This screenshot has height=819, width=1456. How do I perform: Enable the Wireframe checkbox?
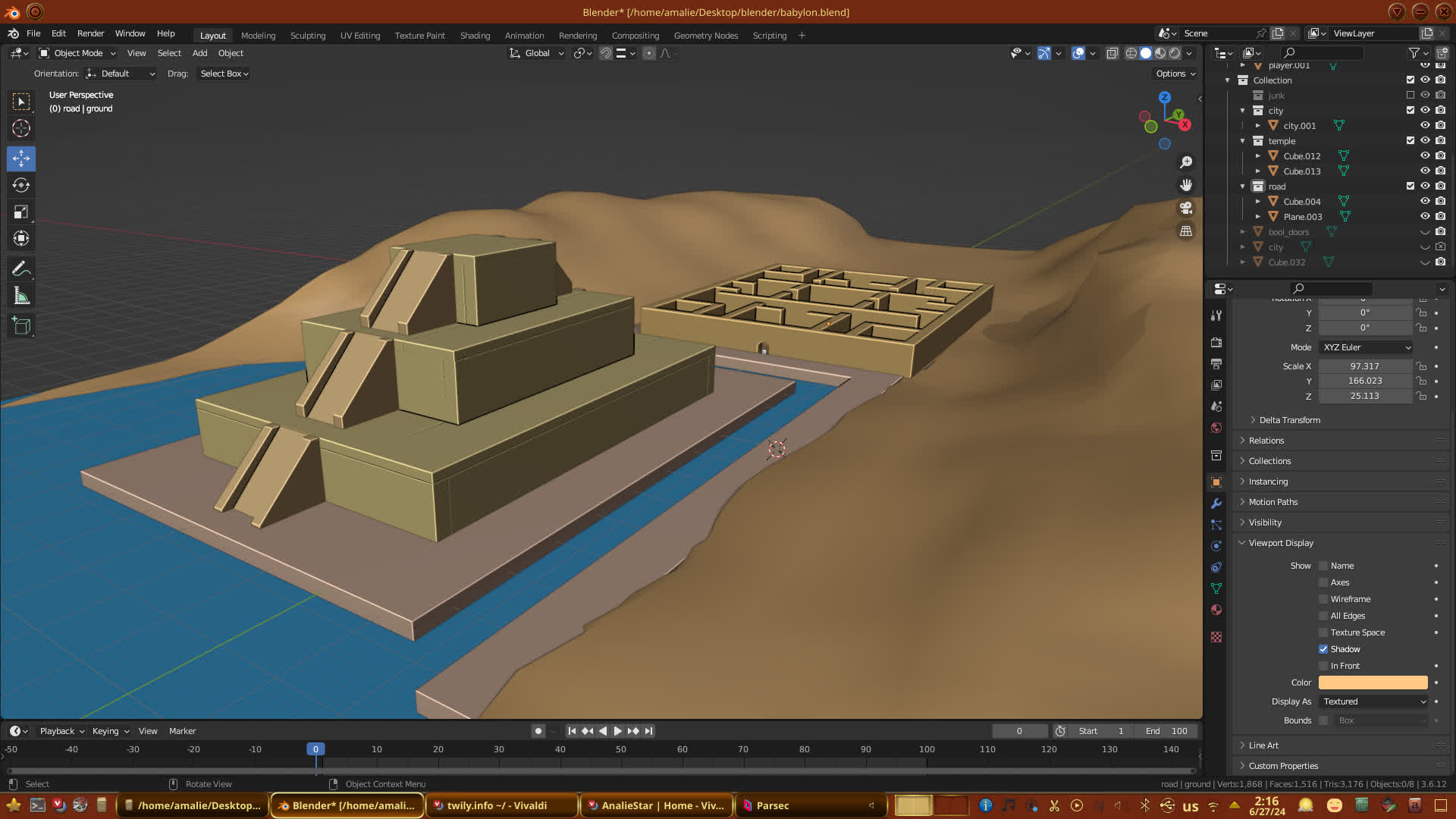(x=1323, y=599)
